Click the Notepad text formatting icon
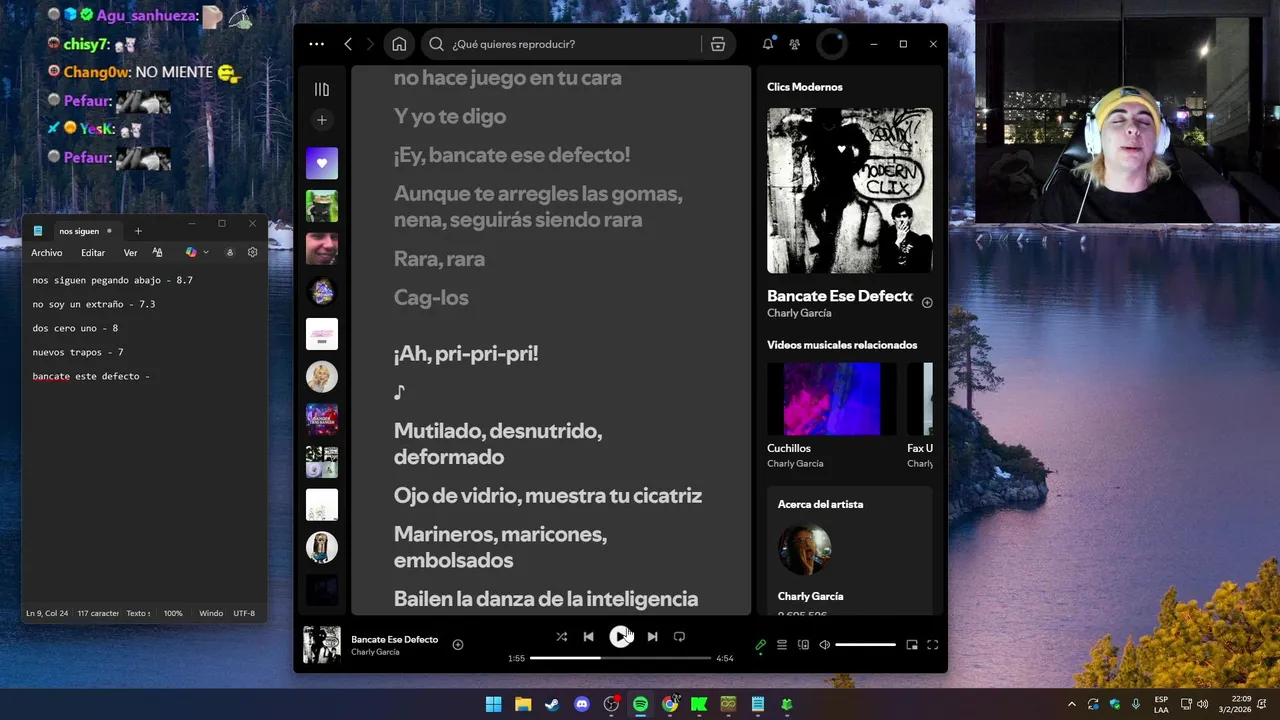The width and height of the screenshot is (1280, 720). pyautogui.click(x=157, y=253)
